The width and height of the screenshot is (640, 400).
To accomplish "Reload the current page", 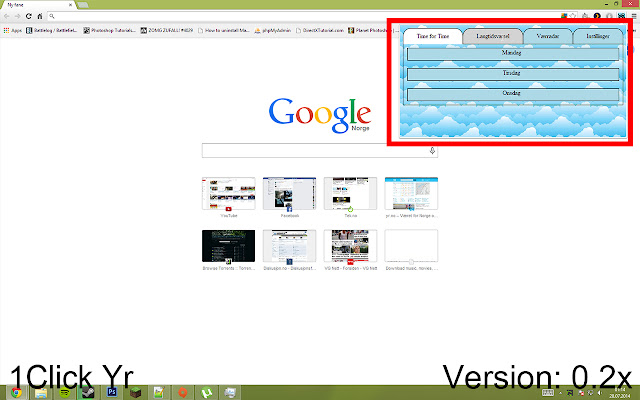I will 29,16.
